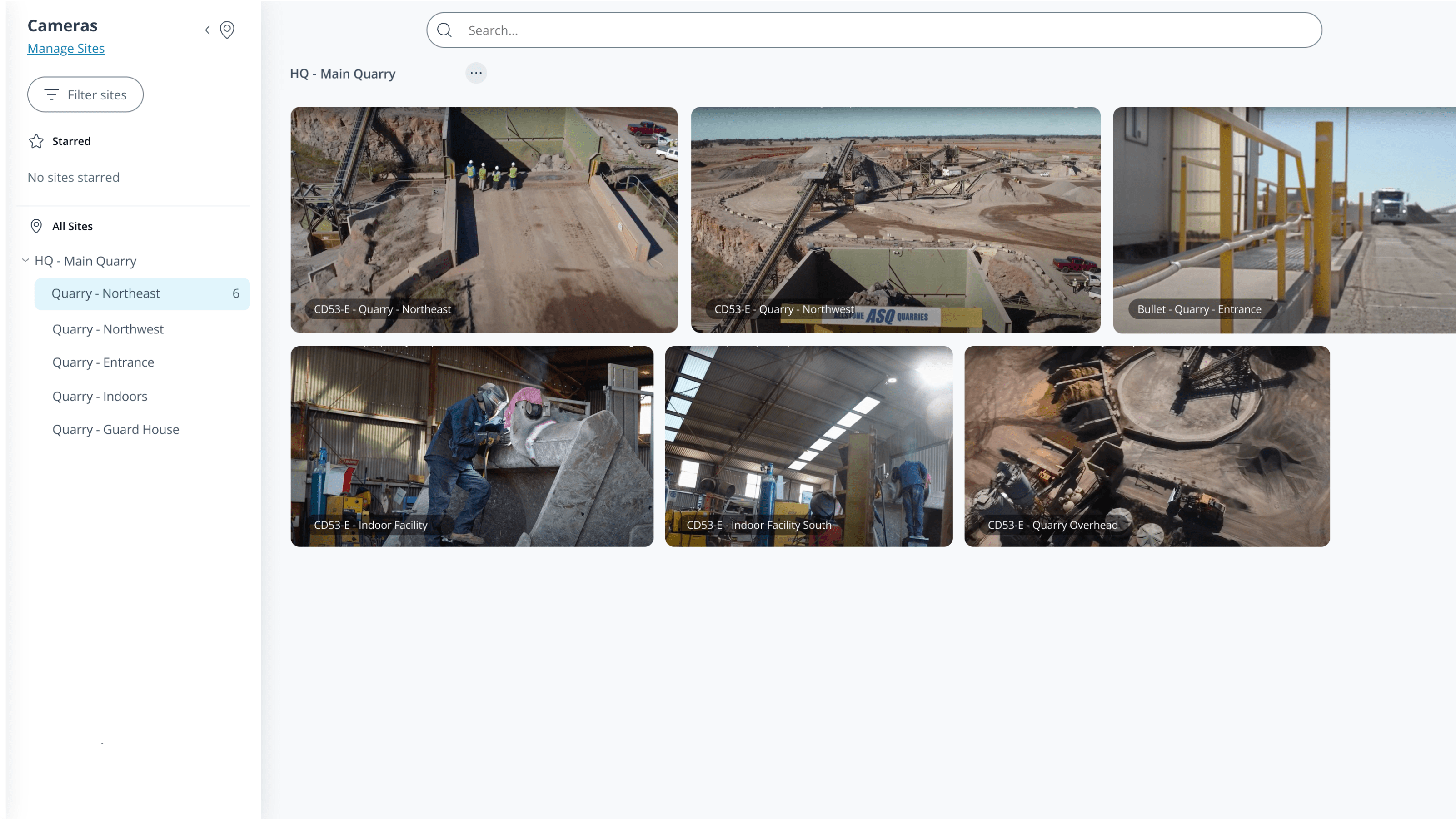The height and width of the screenshot is (819, 1456).
Task: Collapse the Cameras sidebar with the chevron
Action: point(207,30)
